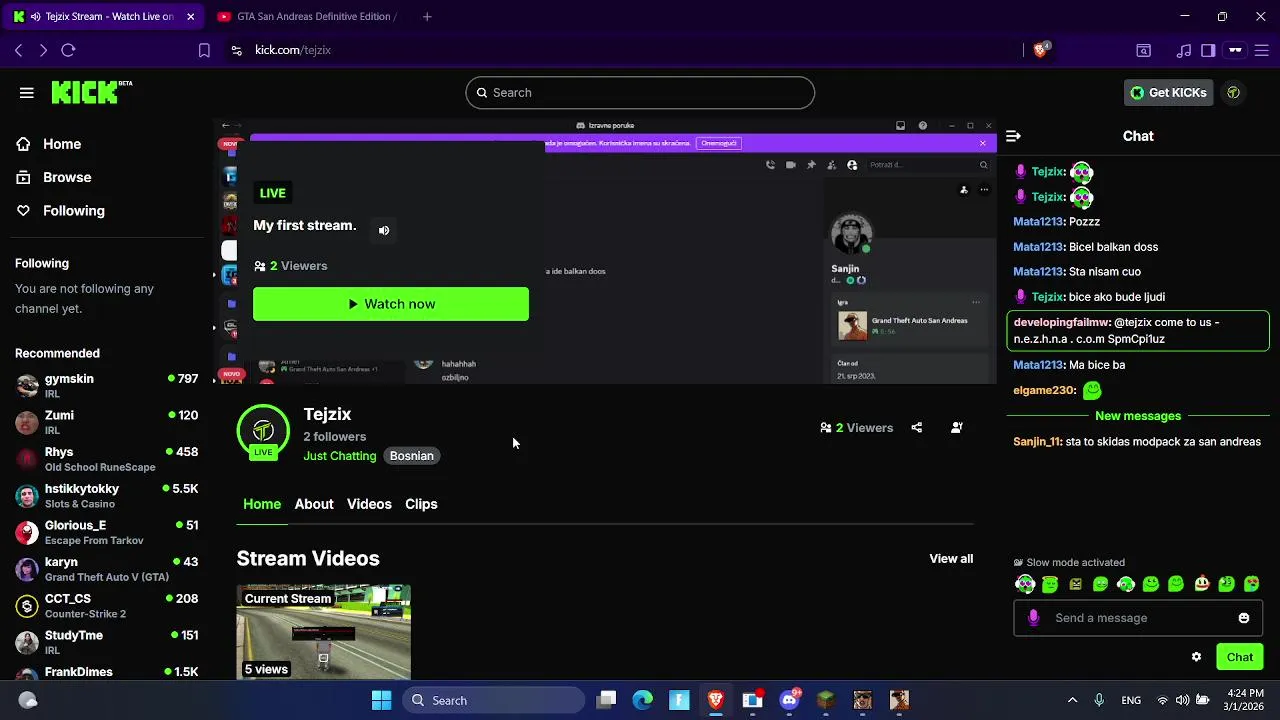
Task: Open the Home sidebar link
Action: pos(49,144)
